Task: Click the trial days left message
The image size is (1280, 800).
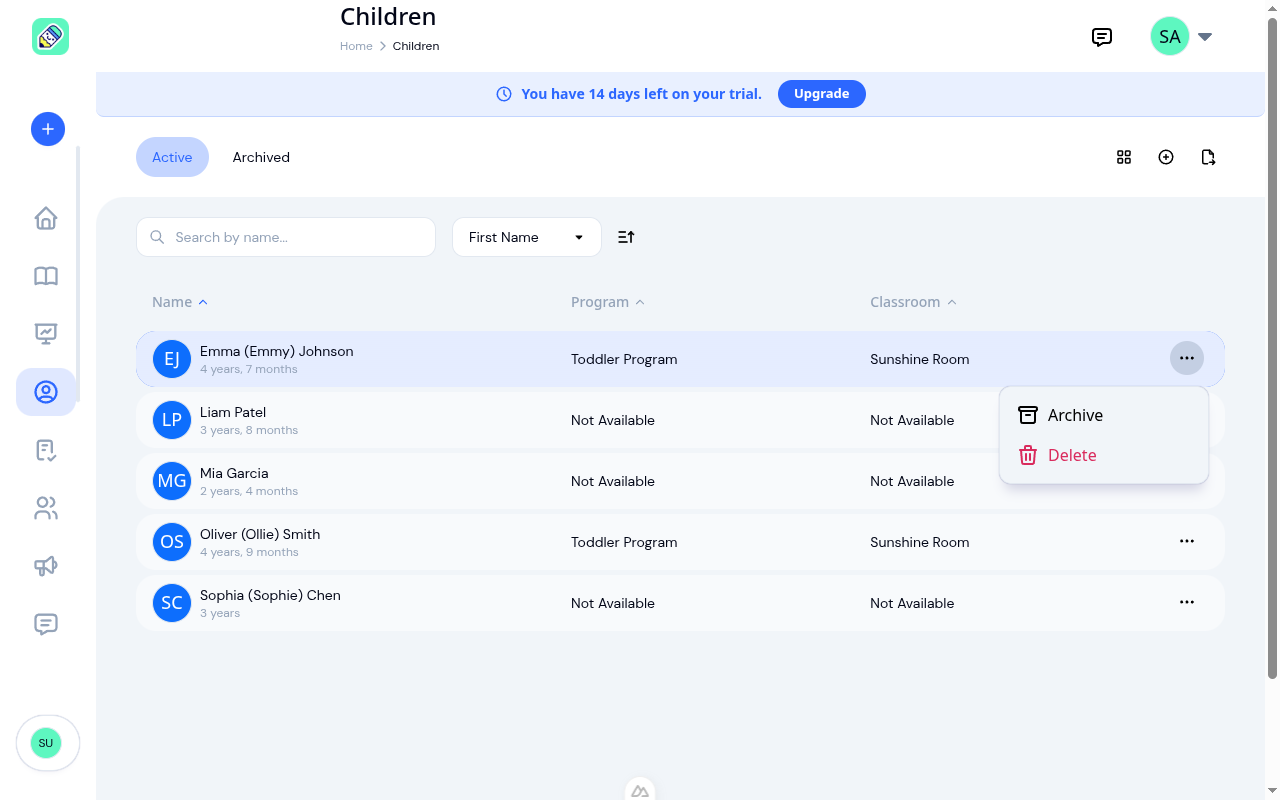Action: coord(641,94)
